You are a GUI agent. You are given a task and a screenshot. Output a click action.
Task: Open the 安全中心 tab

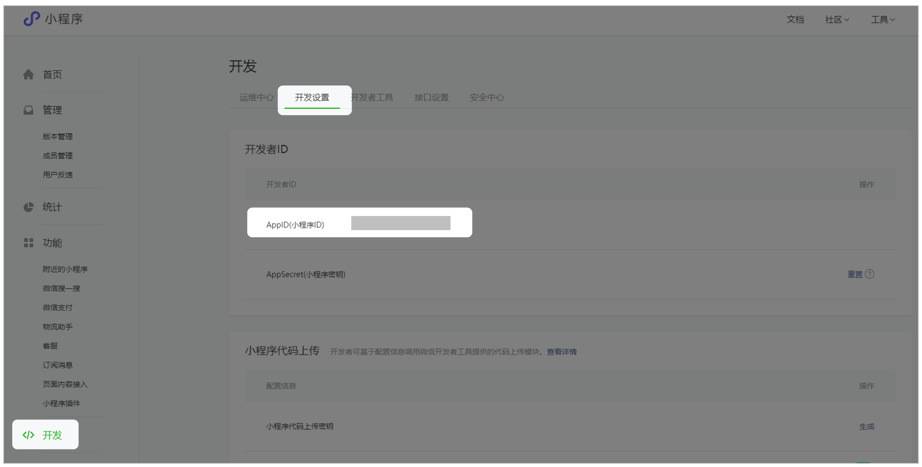487,98
